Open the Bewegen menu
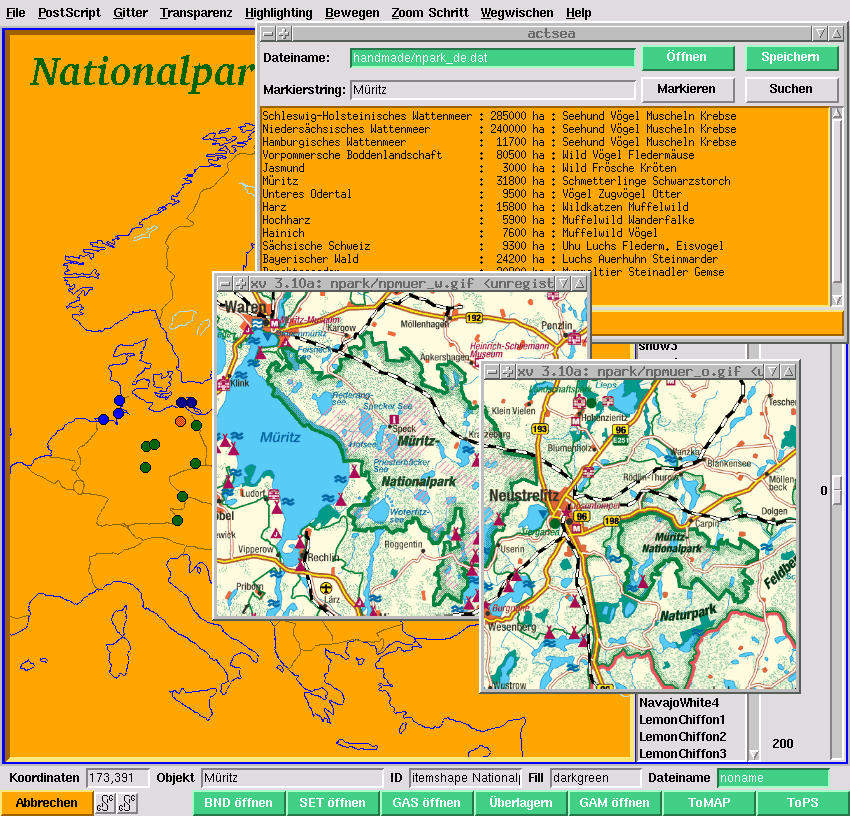The height and width of the screenshot is (816, 850). coord(352,12)
